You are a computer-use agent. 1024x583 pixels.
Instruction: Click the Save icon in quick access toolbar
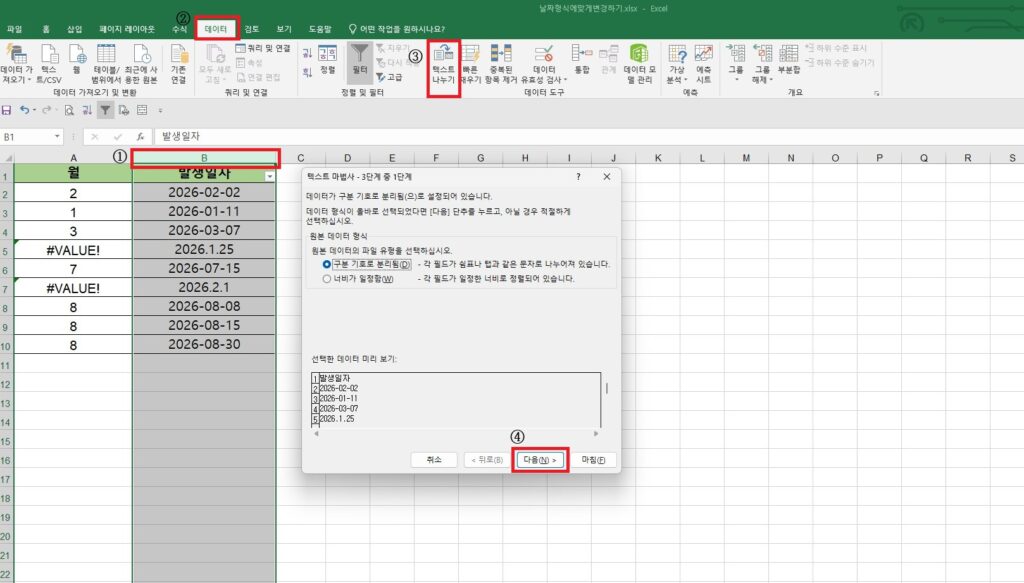tap(7, 110)
